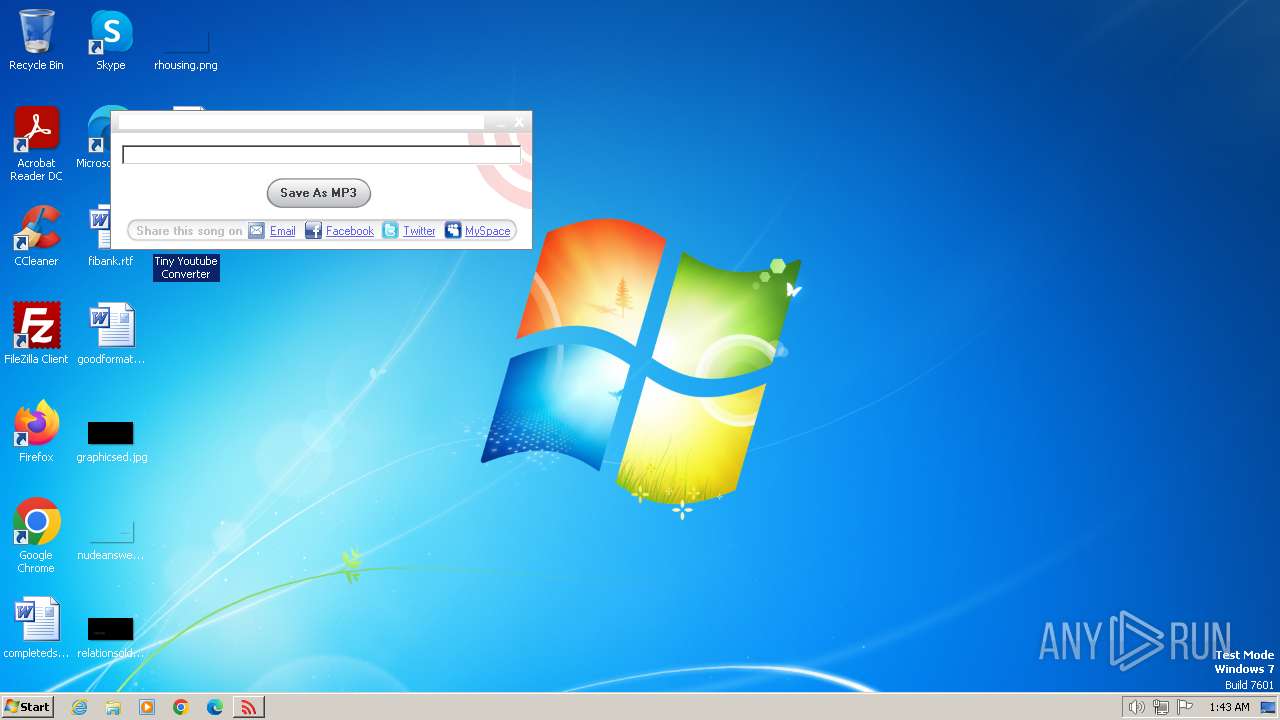Select the Skype desktop shortcut

tap(110, 41)
